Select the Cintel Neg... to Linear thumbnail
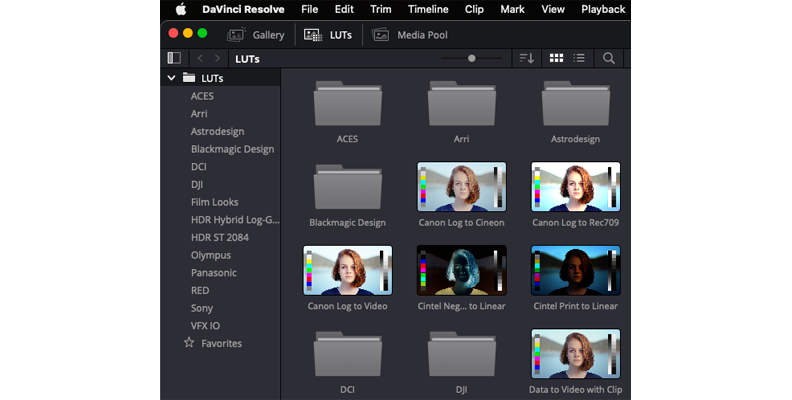792x400 pixels. point(462,271)
